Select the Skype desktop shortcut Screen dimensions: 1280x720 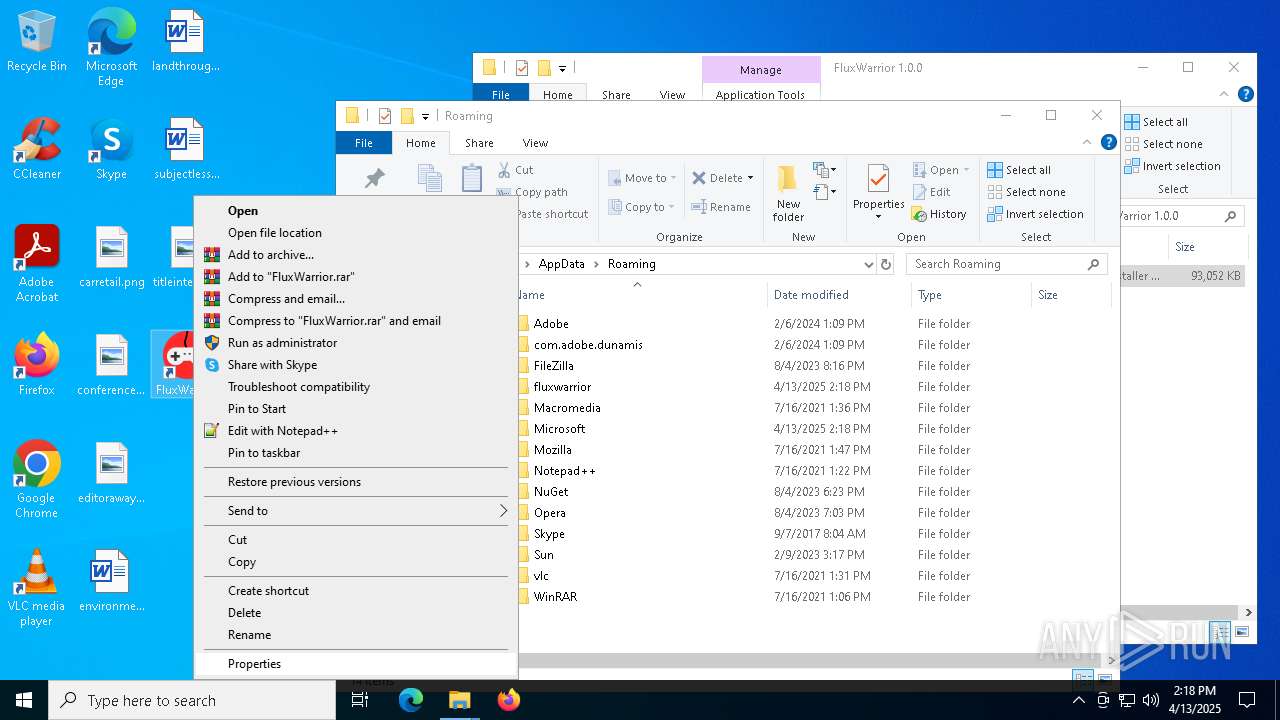[x=111, y=150]
